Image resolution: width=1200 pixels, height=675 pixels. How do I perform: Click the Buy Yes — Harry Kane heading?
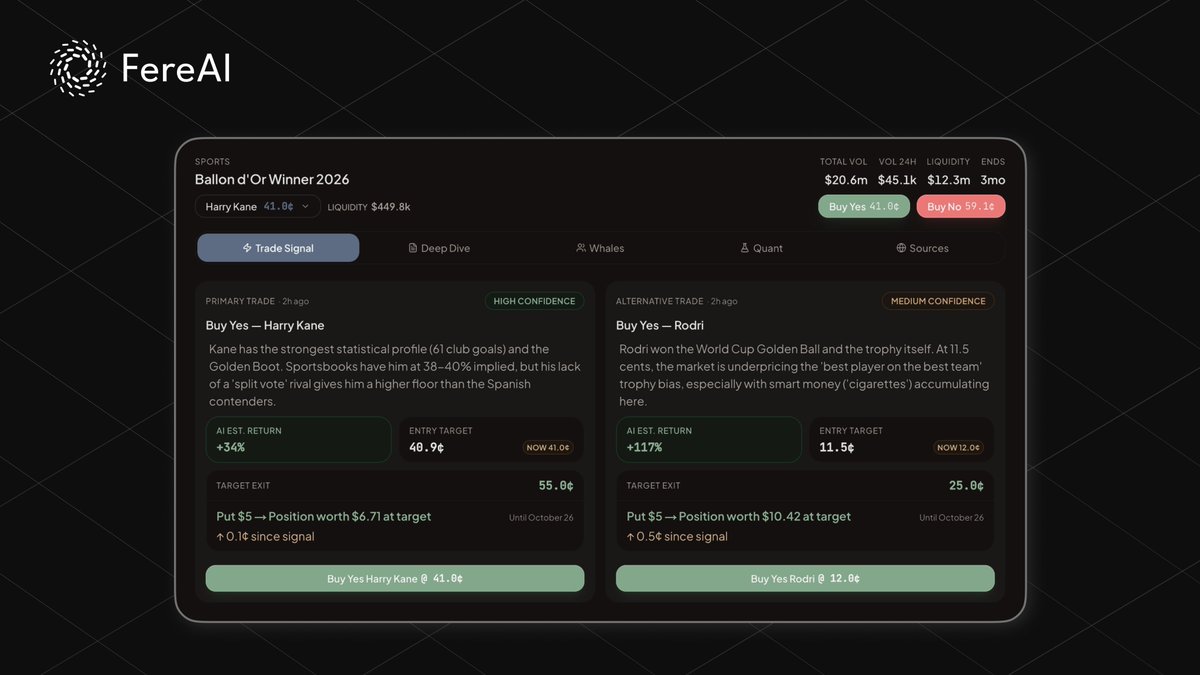(x=265, y=325)
